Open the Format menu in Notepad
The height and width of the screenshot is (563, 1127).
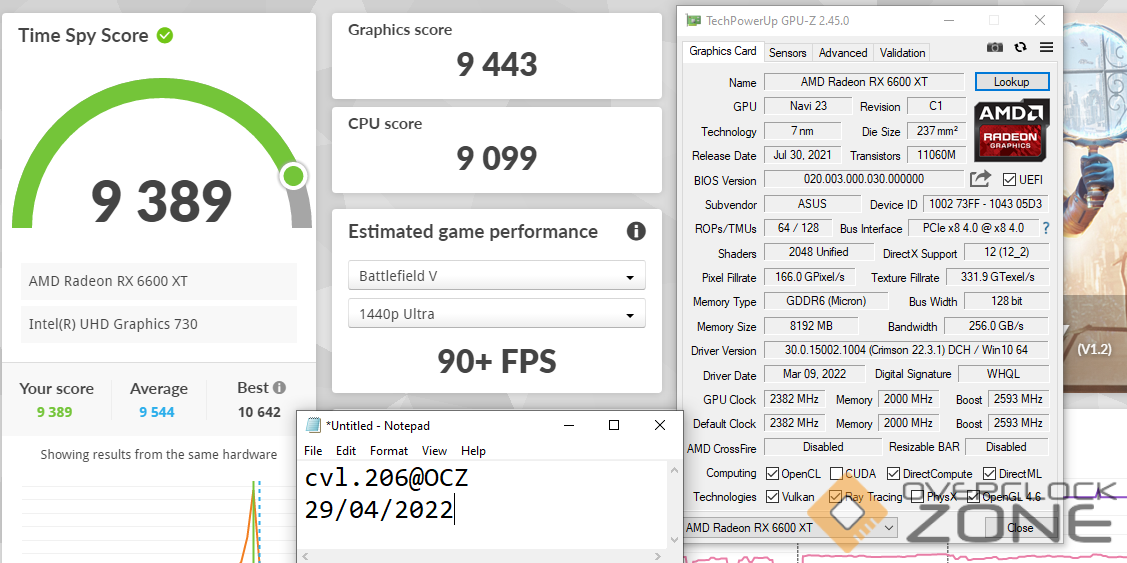coord(389,451)
